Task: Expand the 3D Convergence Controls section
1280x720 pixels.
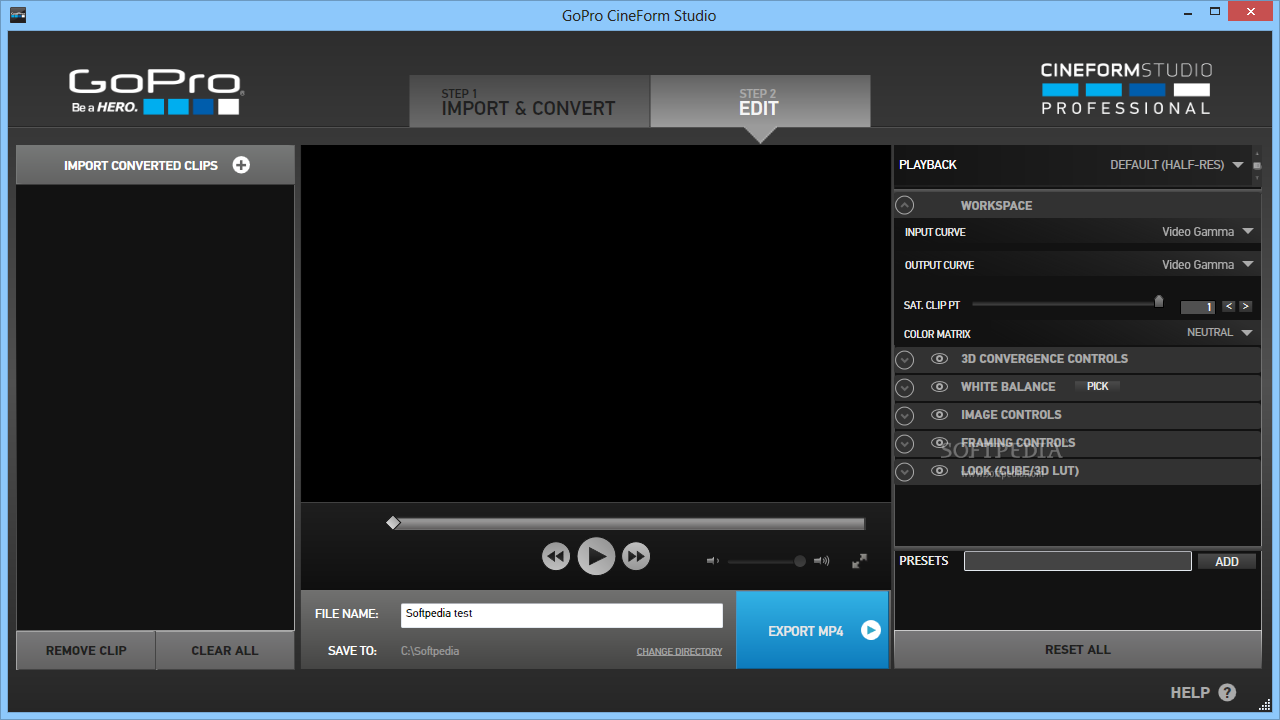Action: (x=905, y=360)
